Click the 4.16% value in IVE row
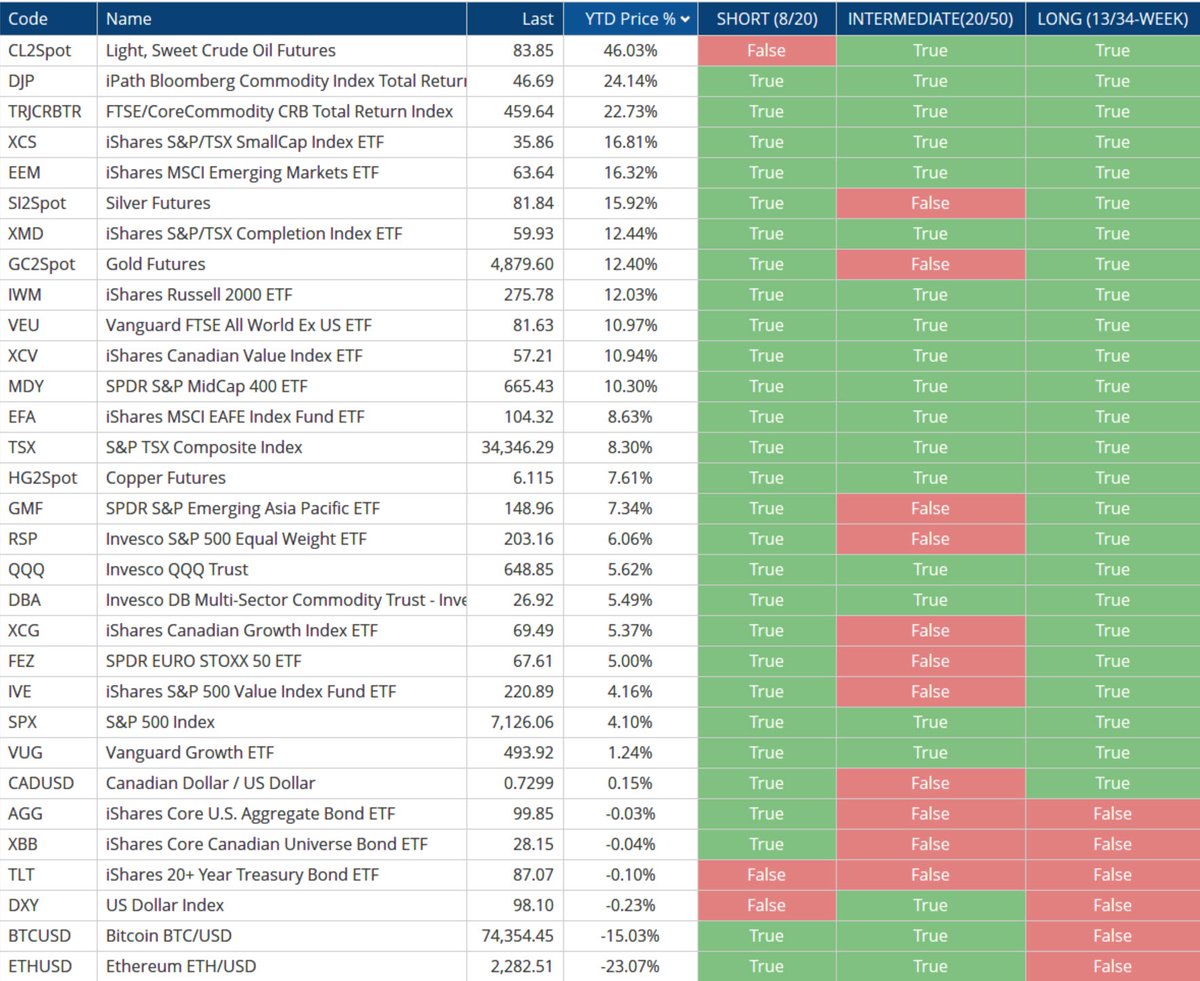The width and height of the screenshot is (1200, 981). (631, 691)
